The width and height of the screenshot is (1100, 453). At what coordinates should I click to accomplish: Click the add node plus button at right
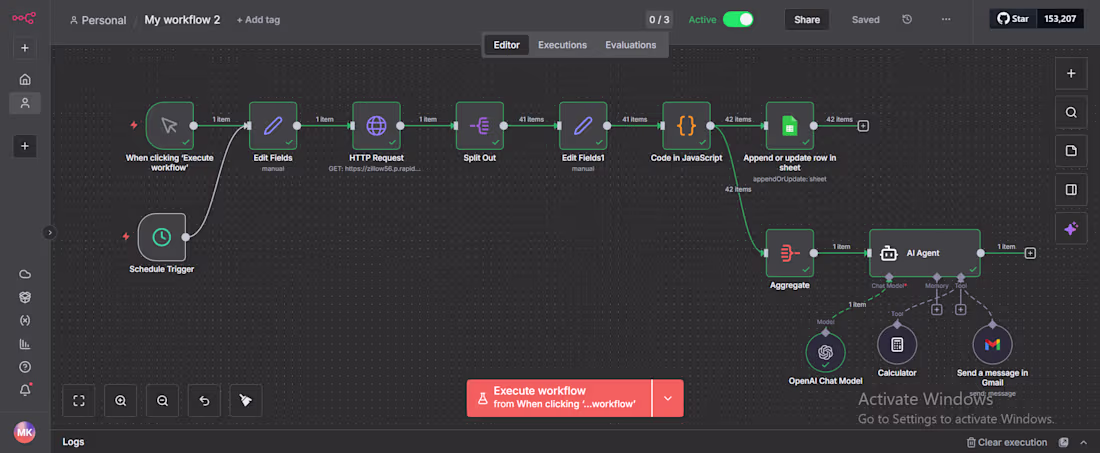point(1071,74)
